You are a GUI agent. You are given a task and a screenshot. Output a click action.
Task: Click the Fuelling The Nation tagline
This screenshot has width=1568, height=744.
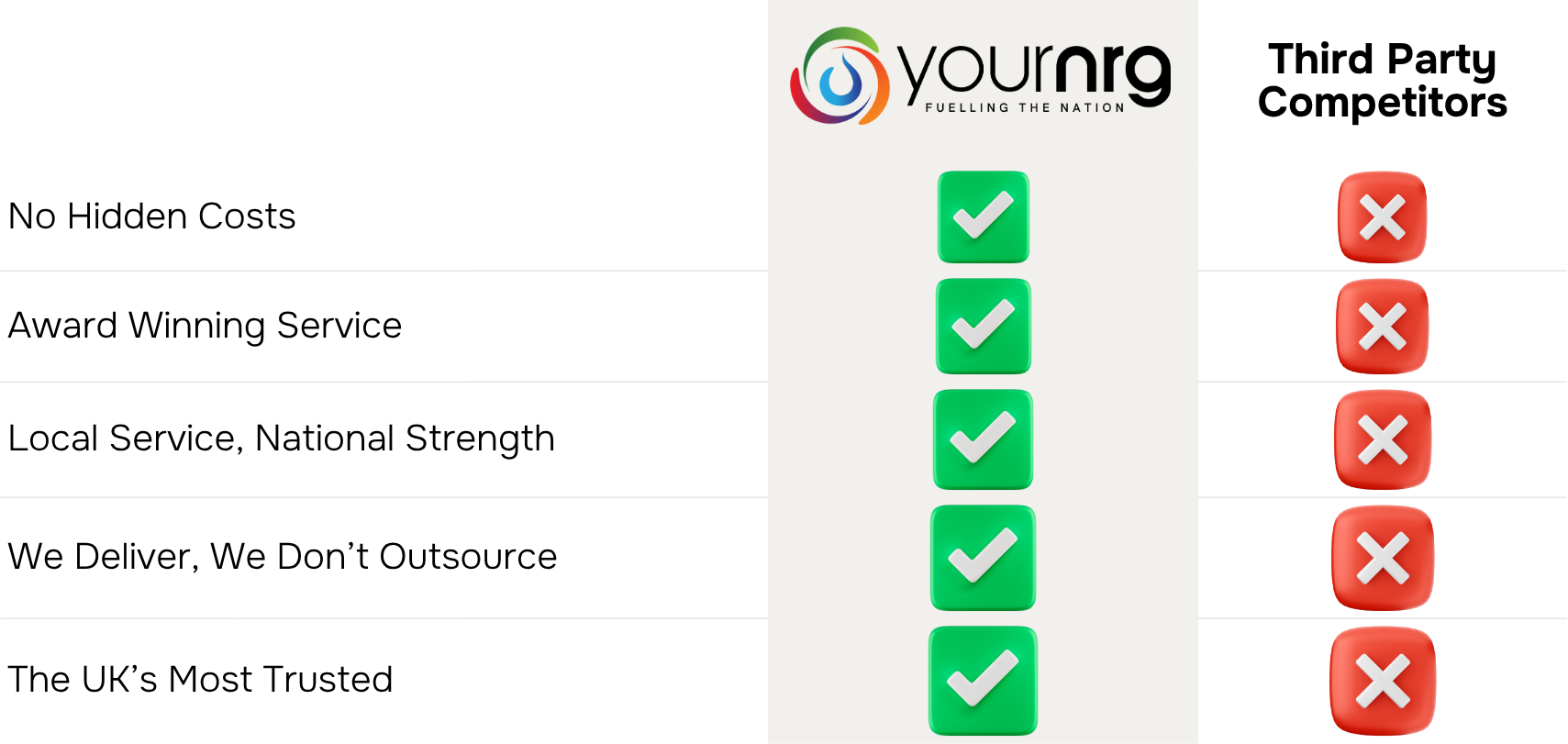click(1024, 108)
